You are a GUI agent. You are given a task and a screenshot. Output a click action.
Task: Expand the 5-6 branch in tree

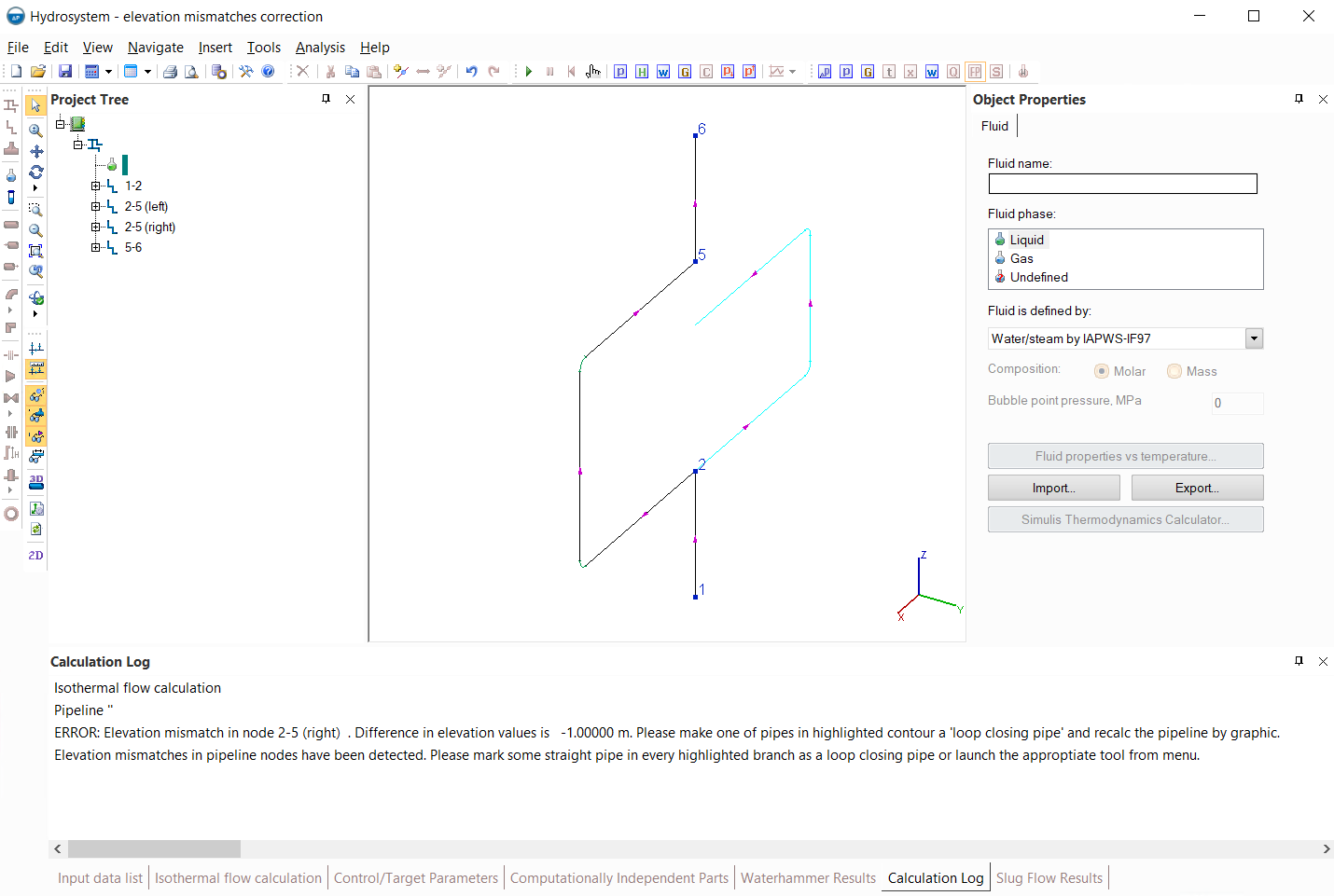[95, 247]
